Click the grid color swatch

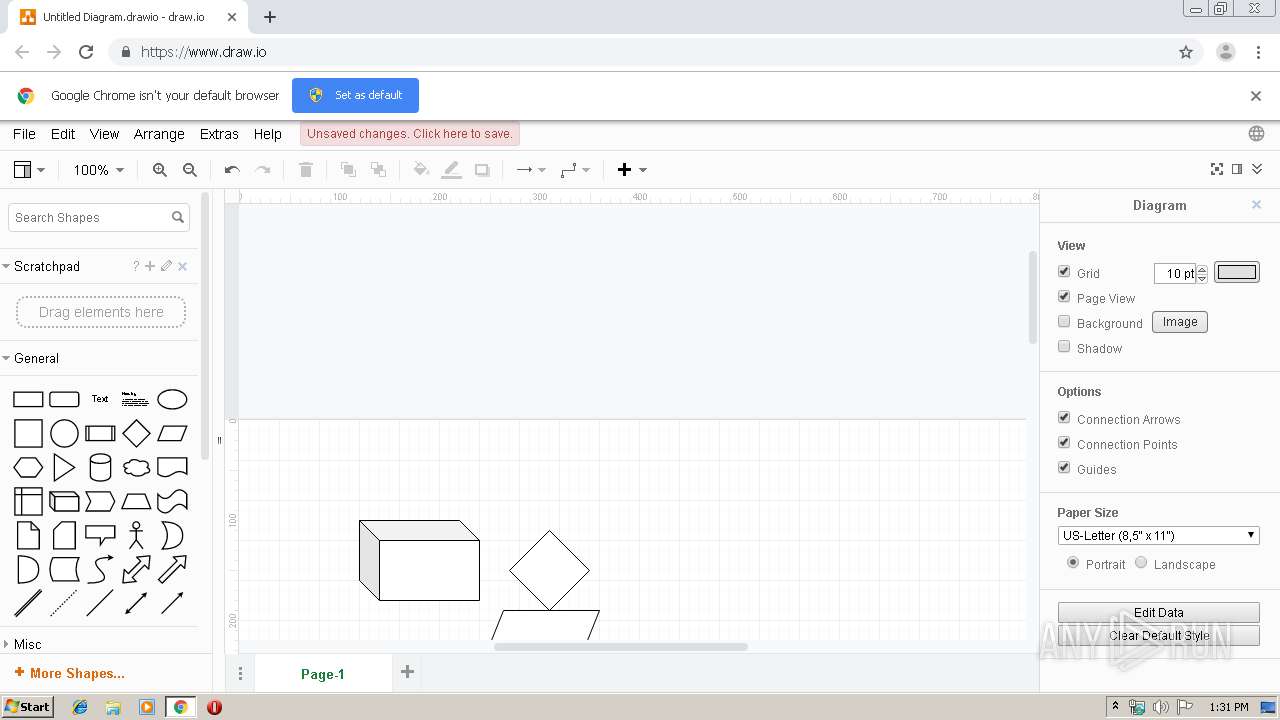click(x=1237, y=272)
